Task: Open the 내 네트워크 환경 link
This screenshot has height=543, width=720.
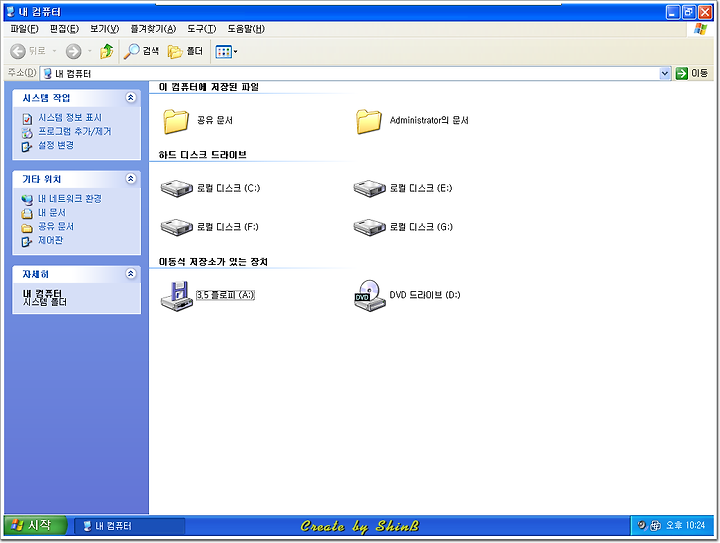Action: pos(70,199)
